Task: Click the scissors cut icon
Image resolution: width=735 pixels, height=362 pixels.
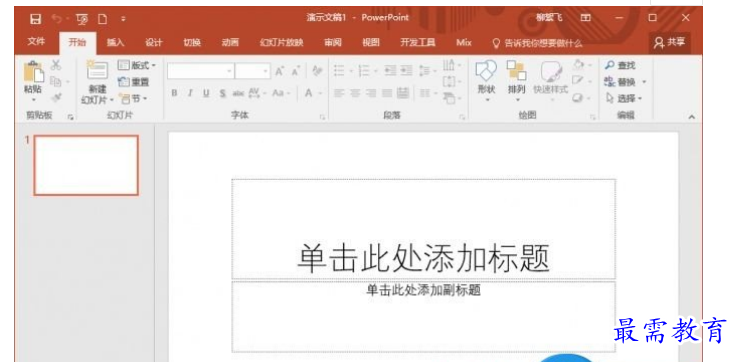Action: point(56,65)
